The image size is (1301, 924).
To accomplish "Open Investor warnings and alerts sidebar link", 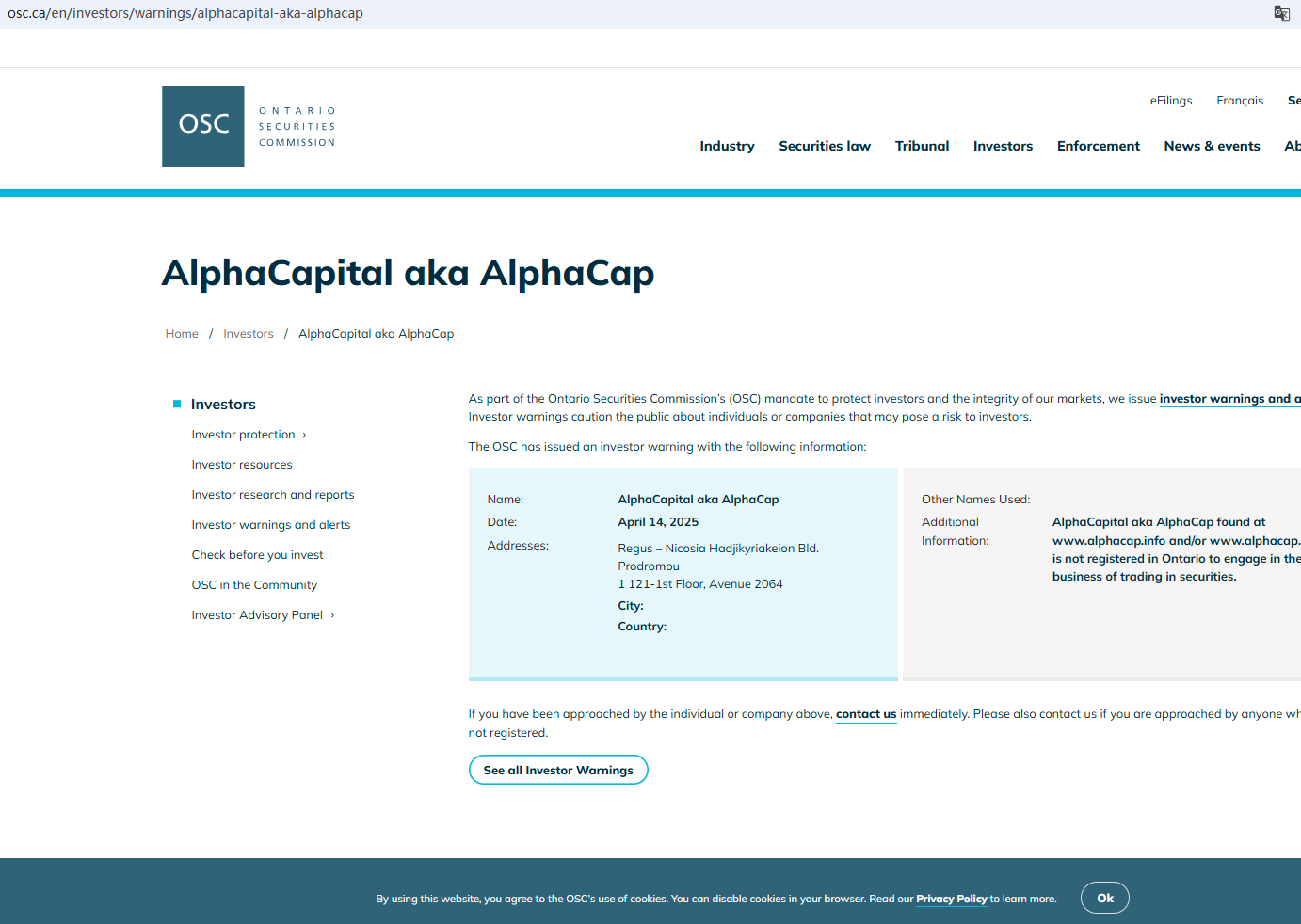I will click(x=271, y=525).
